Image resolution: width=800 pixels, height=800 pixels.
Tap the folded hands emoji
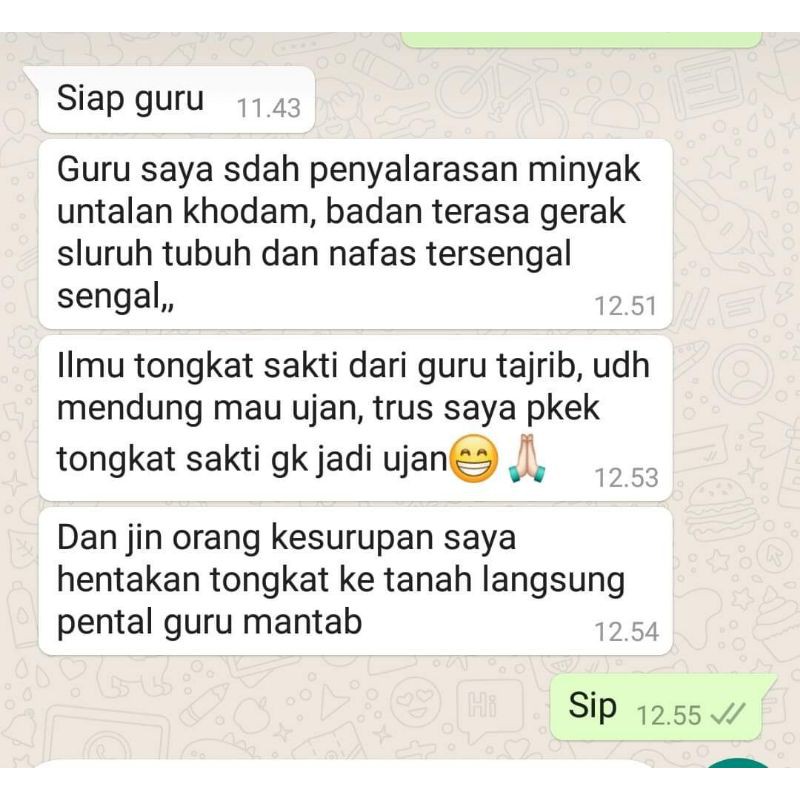click(x=528, y=458)
